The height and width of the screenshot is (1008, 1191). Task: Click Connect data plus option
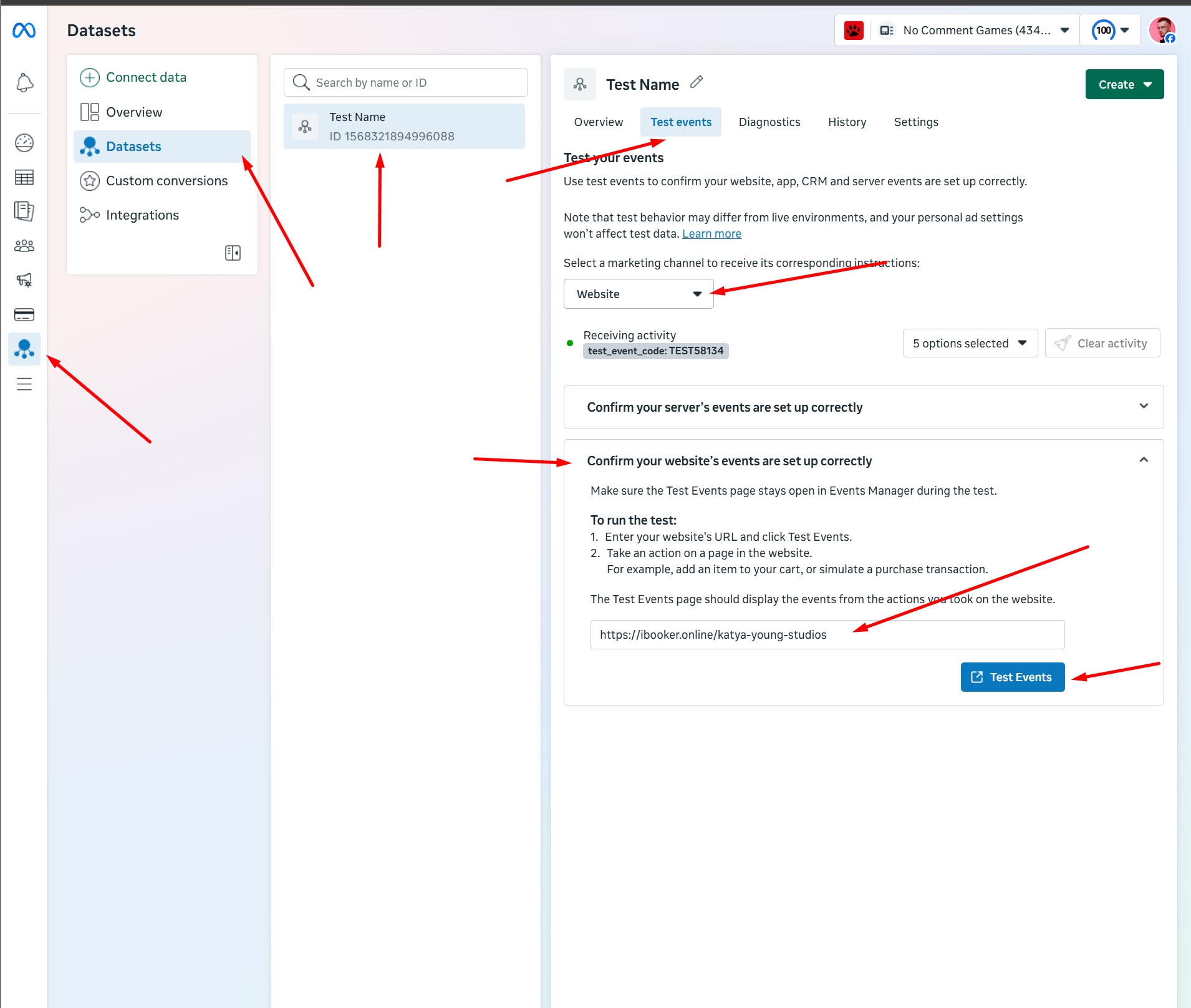(x=133, y=77)
